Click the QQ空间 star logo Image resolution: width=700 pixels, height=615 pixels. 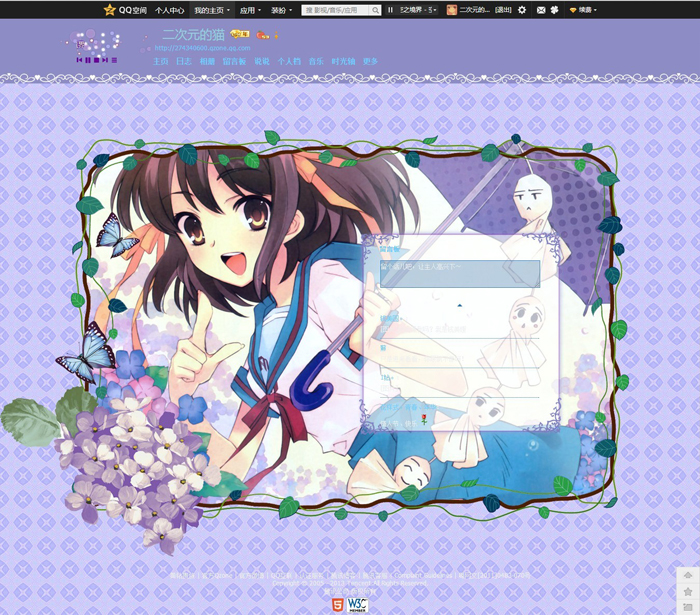pyautogui.click(x=110, y=10)
